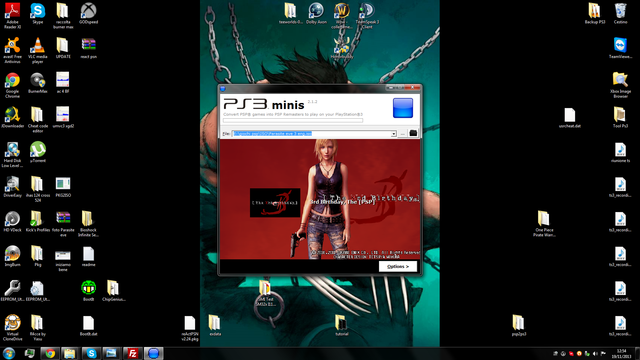Select the UPDATE folder on desktop
Image resolution: width=640 pixels, height=360 pixels.
[63, 48]
